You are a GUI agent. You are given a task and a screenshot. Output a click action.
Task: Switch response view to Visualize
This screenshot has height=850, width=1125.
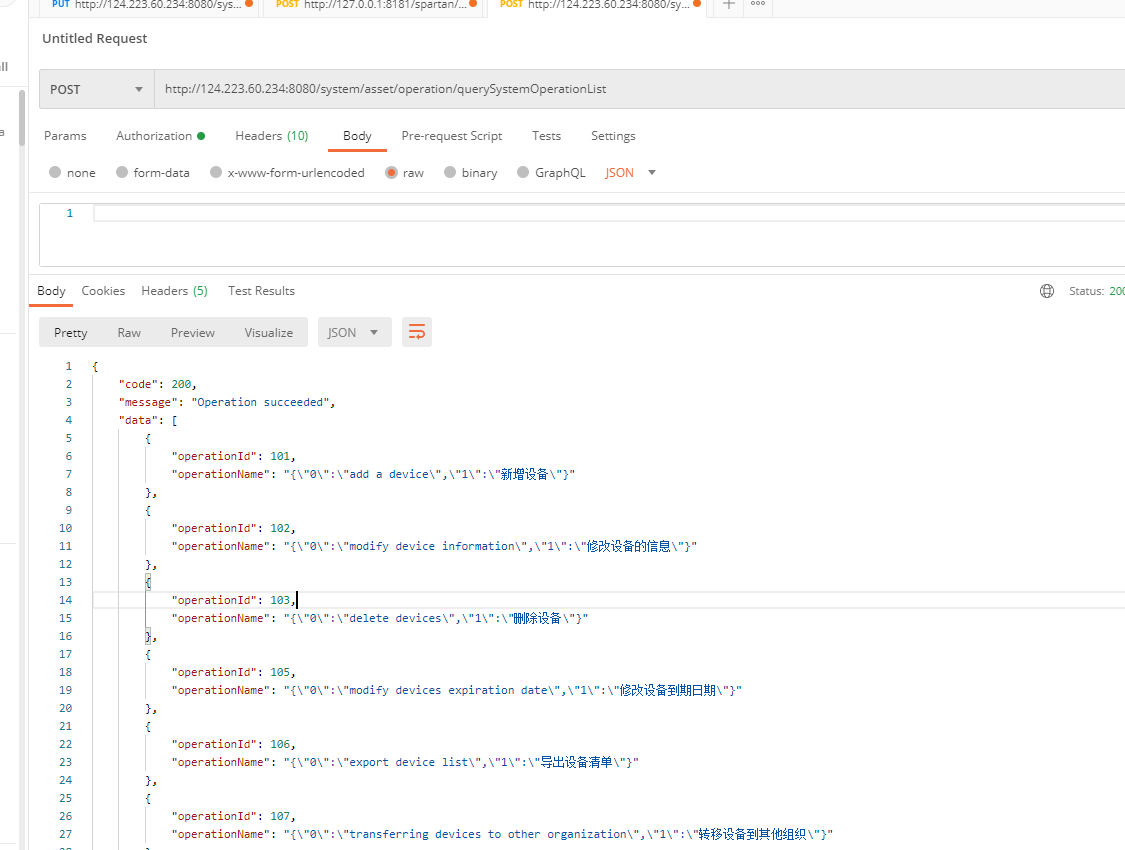[268, 333]
